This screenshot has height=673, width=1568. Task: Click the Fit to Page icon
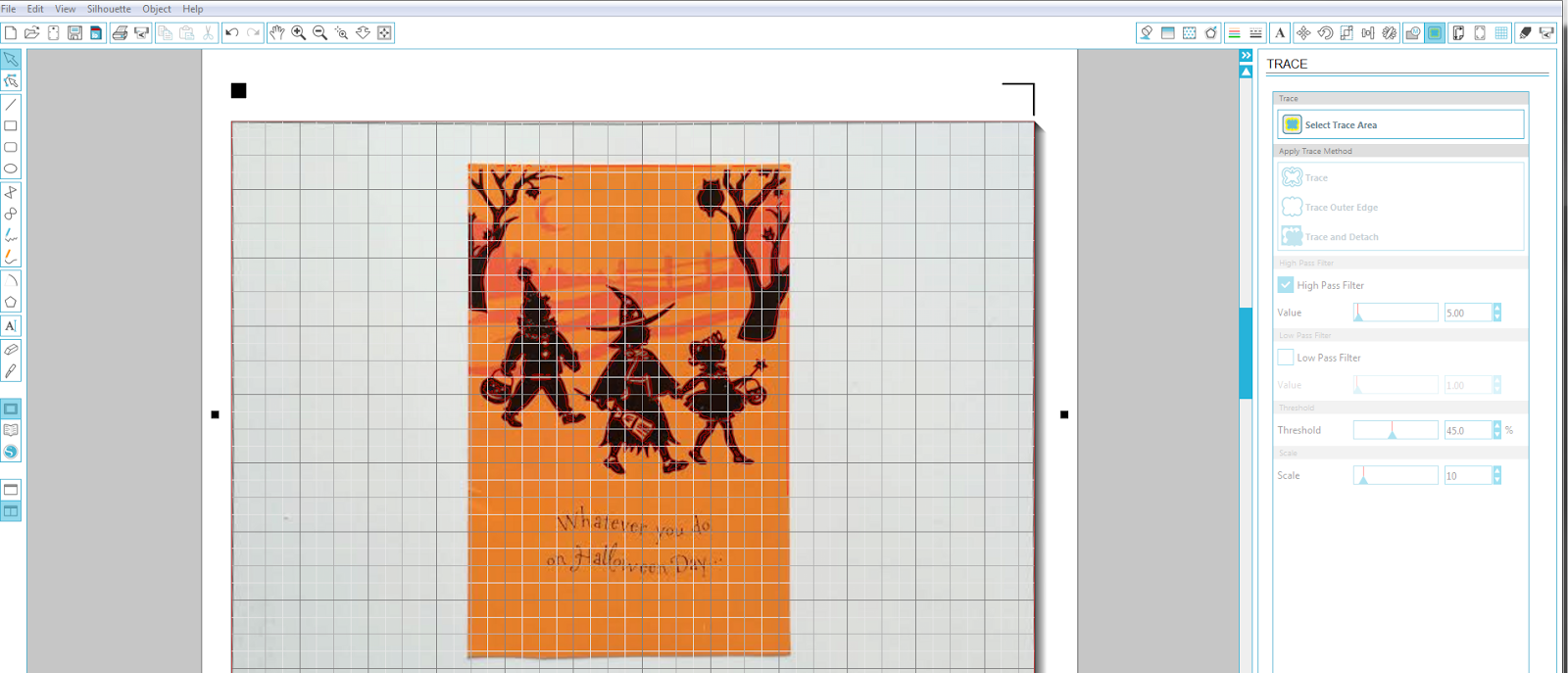tap(385, 32)
